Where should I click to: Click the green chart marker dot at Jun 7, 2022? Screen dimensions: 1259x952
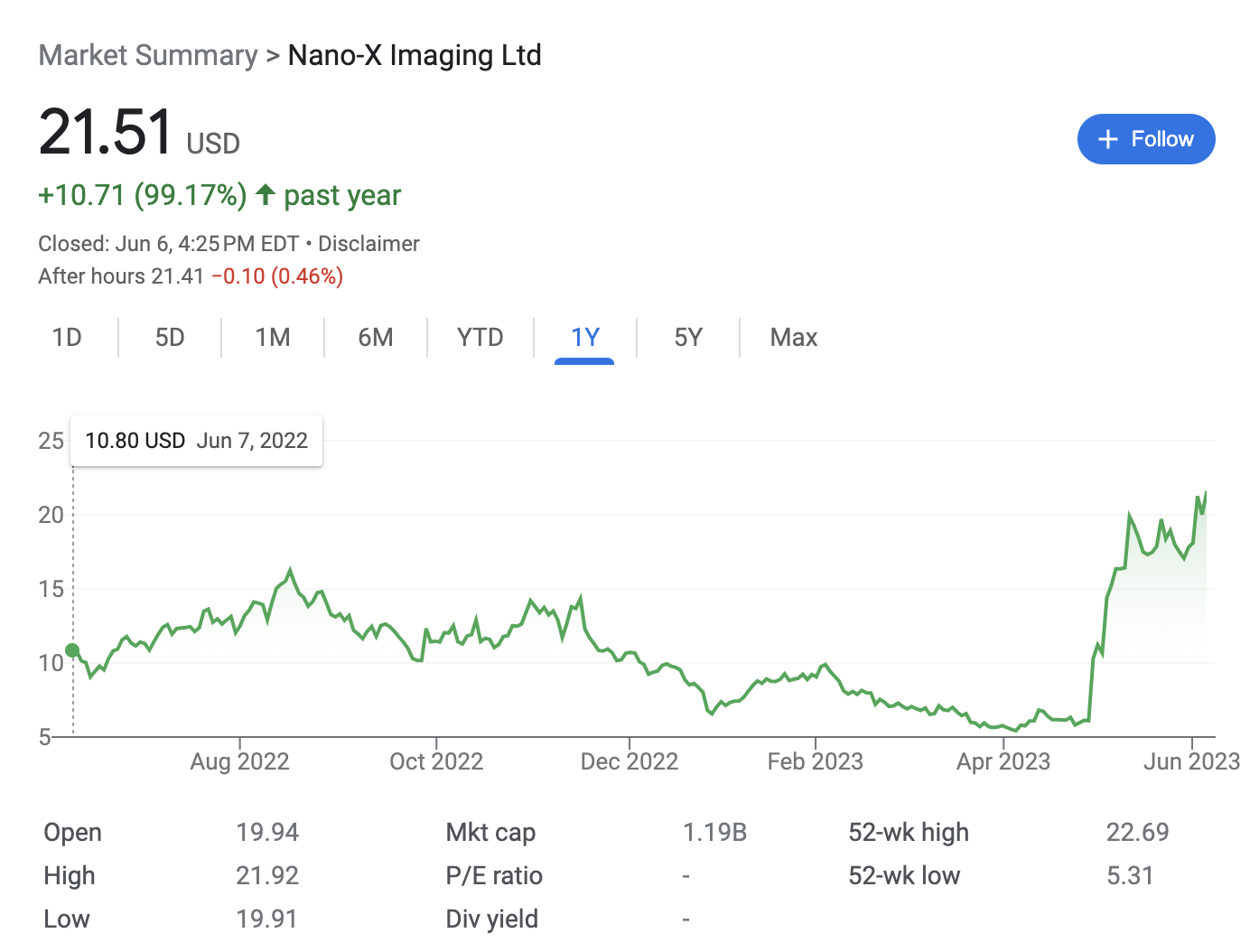click(72, 650)
